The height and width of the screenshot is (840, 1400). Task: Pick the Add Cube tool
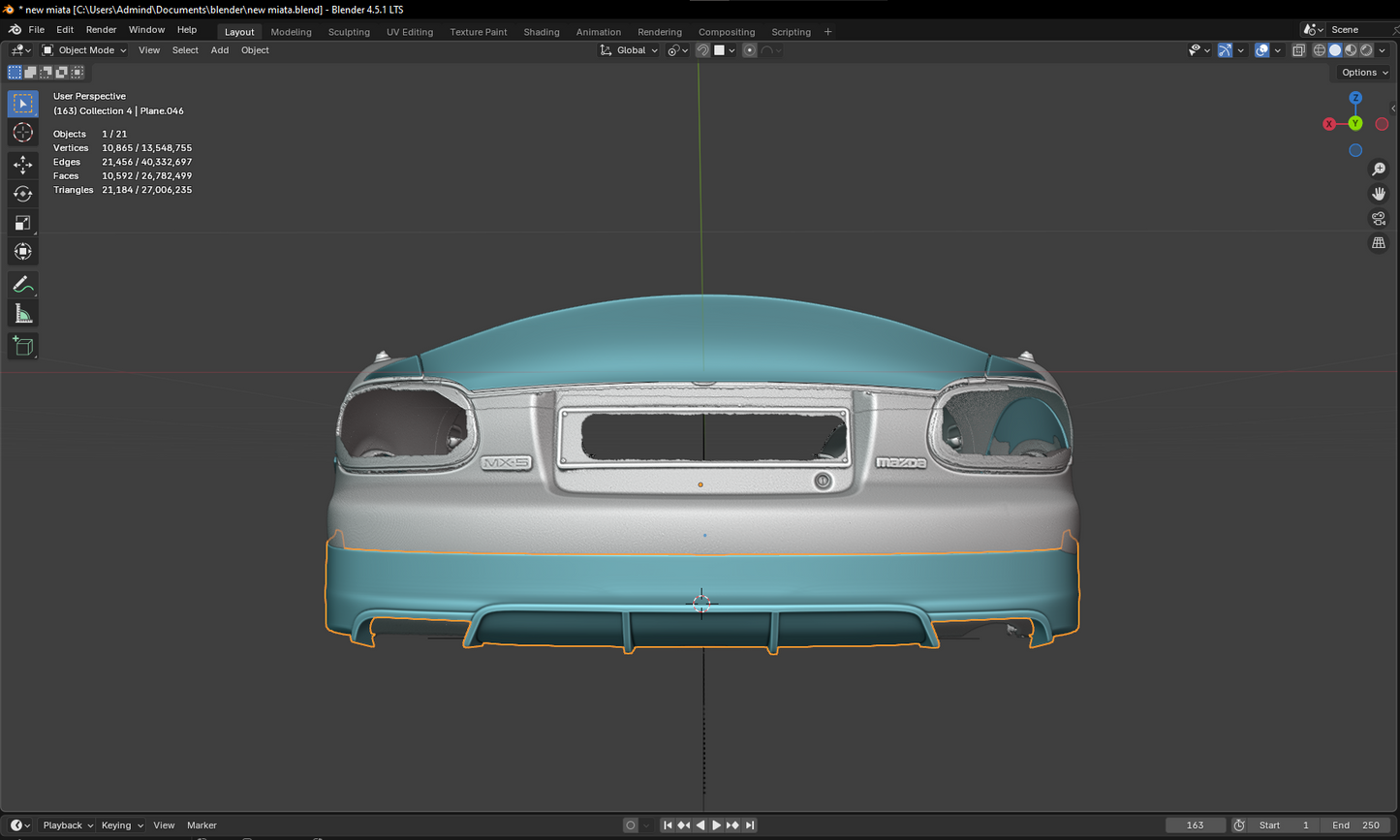coord(22,346)
